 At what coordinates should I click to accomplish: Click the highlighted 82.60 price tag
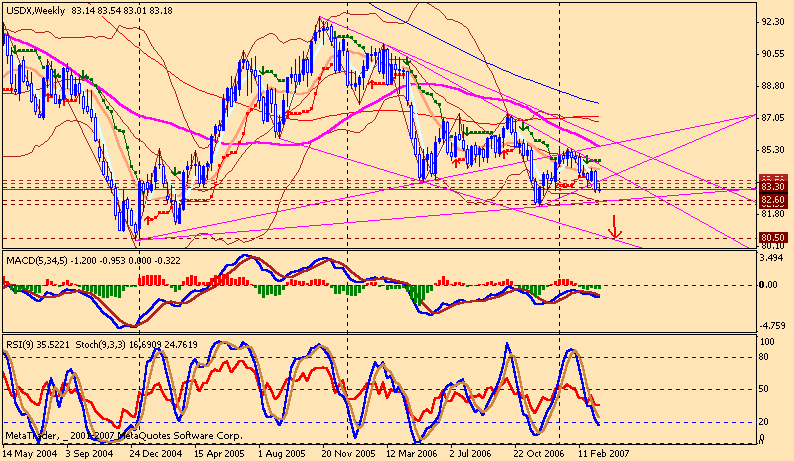pos(773,200)
